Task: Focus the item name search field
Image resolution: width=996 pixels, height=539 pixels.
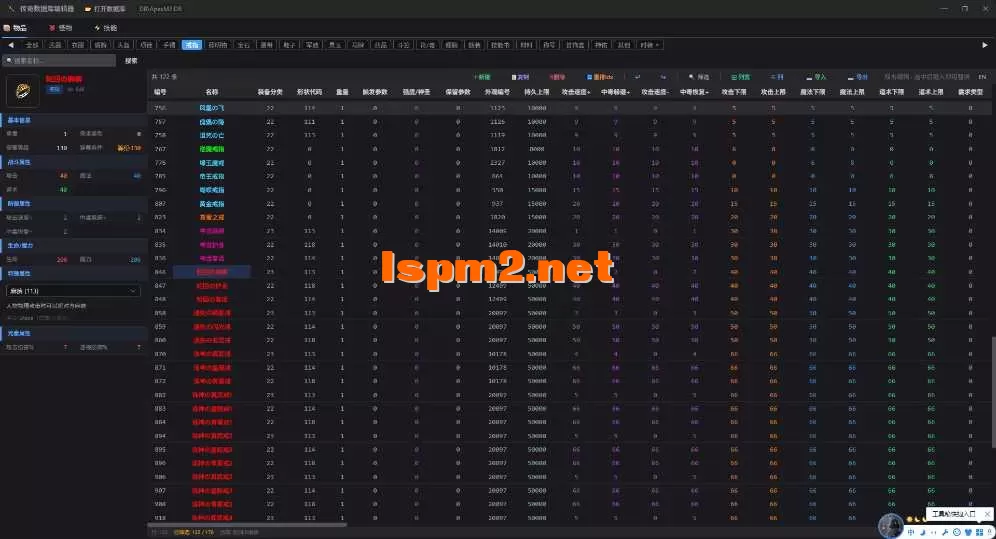Action: click(x=59, y=60)
